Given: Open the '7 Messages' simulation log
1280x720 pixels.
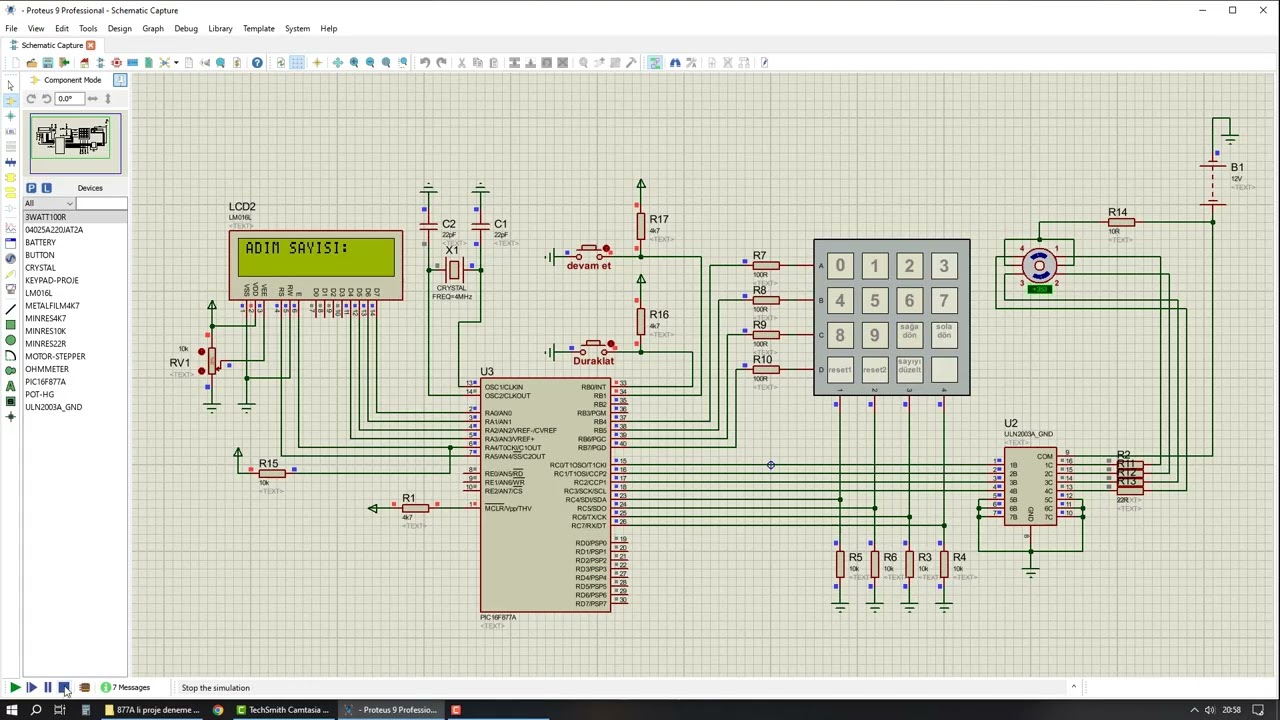Looking at the screenshot, I should 126,688.
